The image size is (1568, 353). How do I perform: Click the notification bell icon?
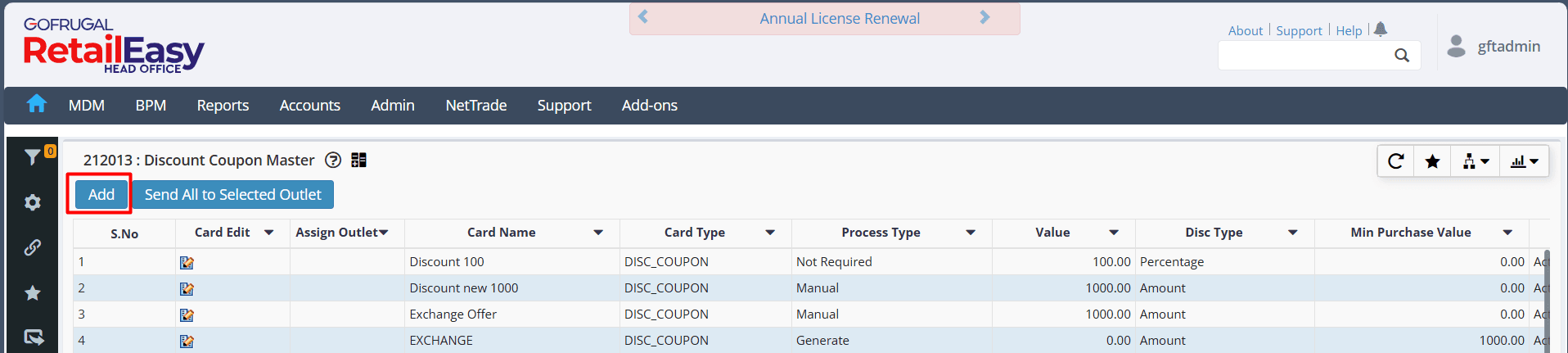pyautogui.click(x=1381, y=29)
